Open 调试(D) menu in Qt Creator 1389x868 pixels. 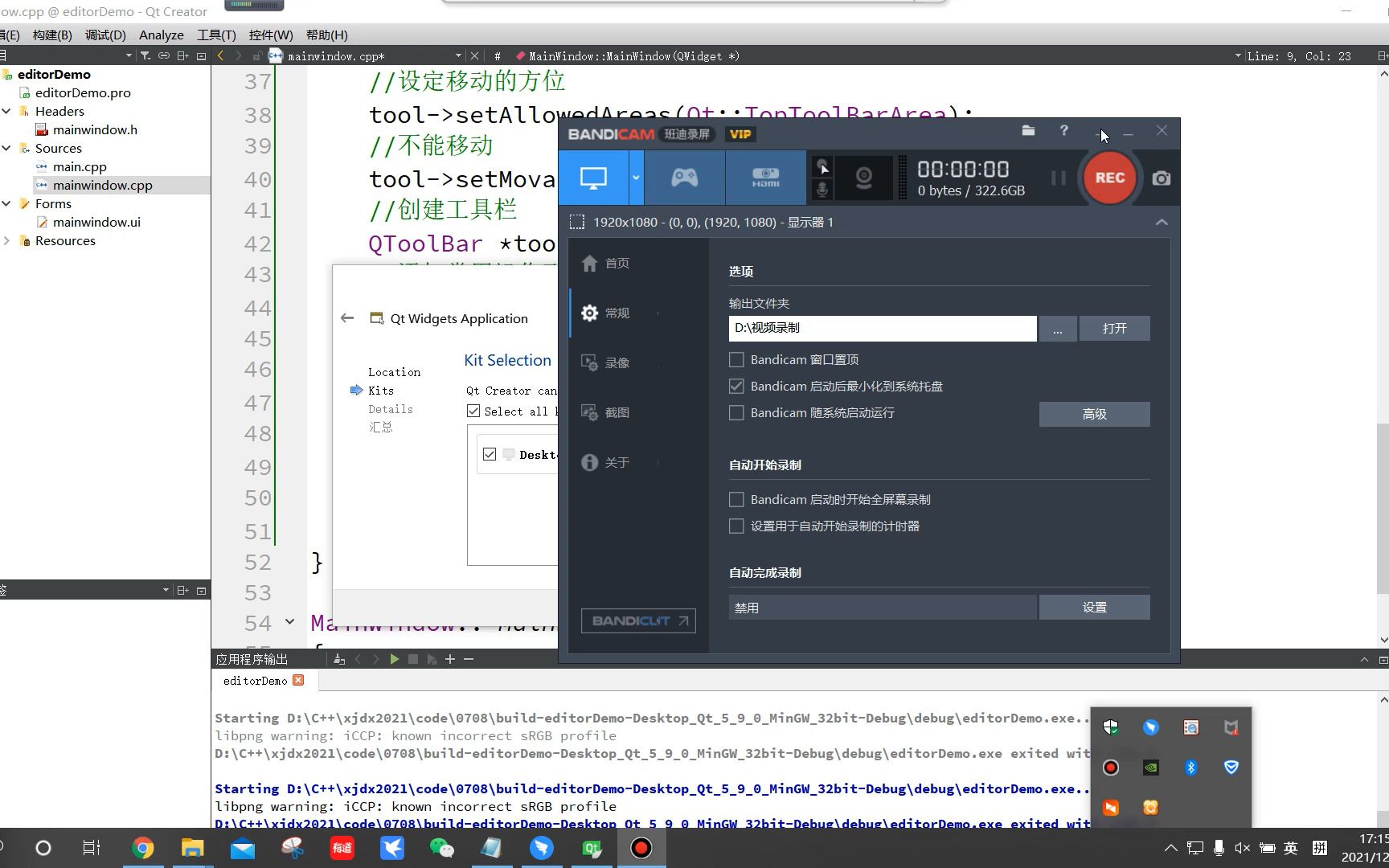pos(105,35)
